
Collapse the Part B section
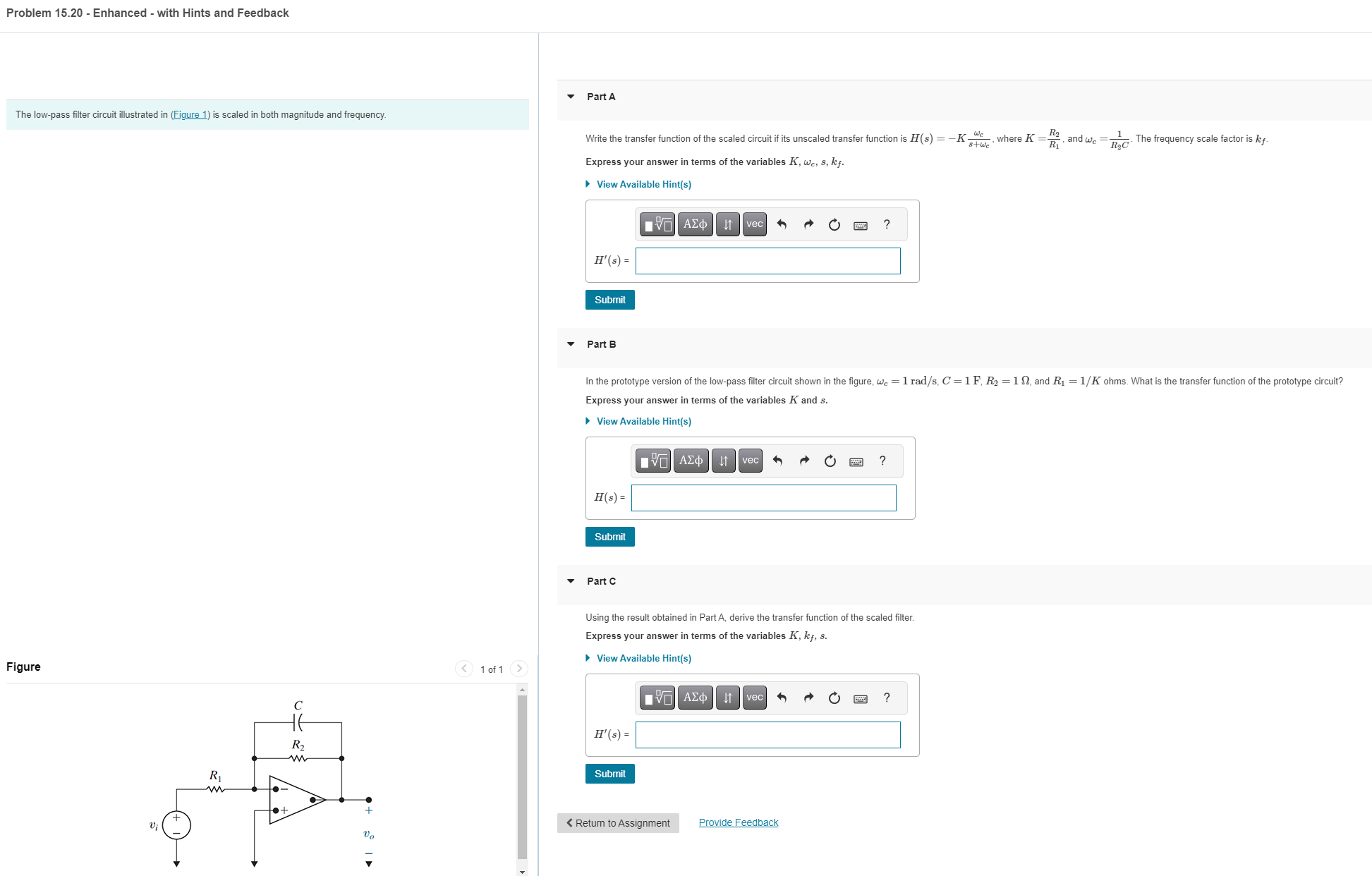point(571,344)
